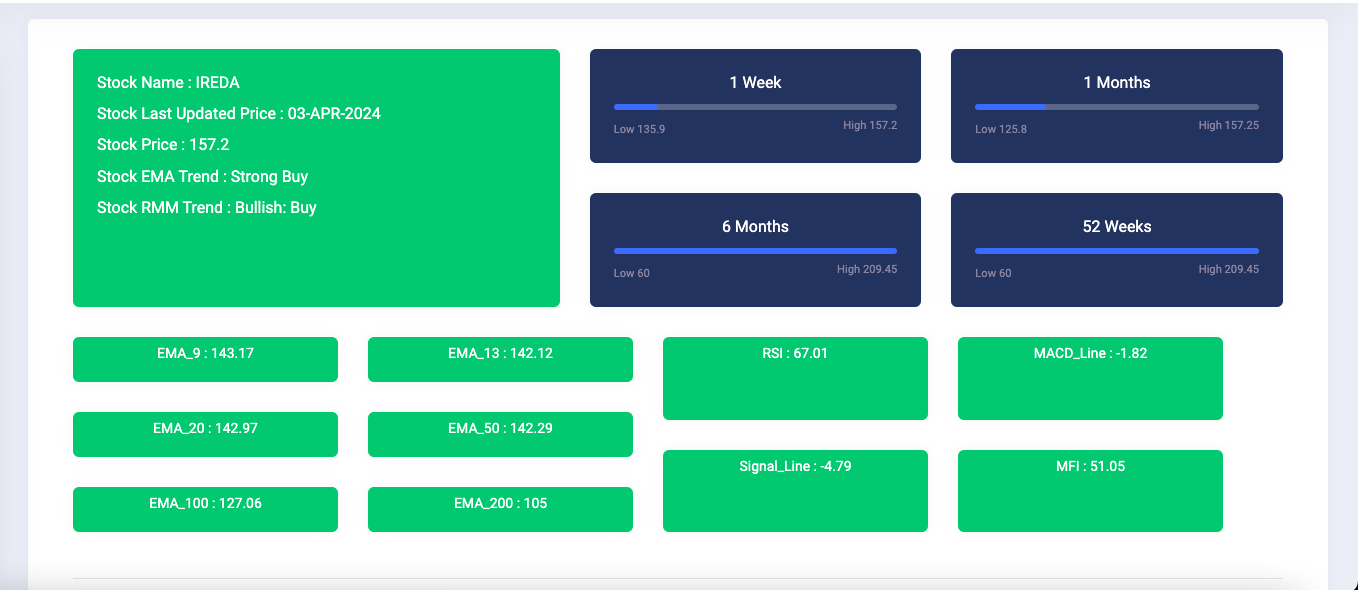The height and width of the screenshot is (590, 1358).
Task: Click the EMA_100 : 127.06 tile
Action: pos(205,509)
